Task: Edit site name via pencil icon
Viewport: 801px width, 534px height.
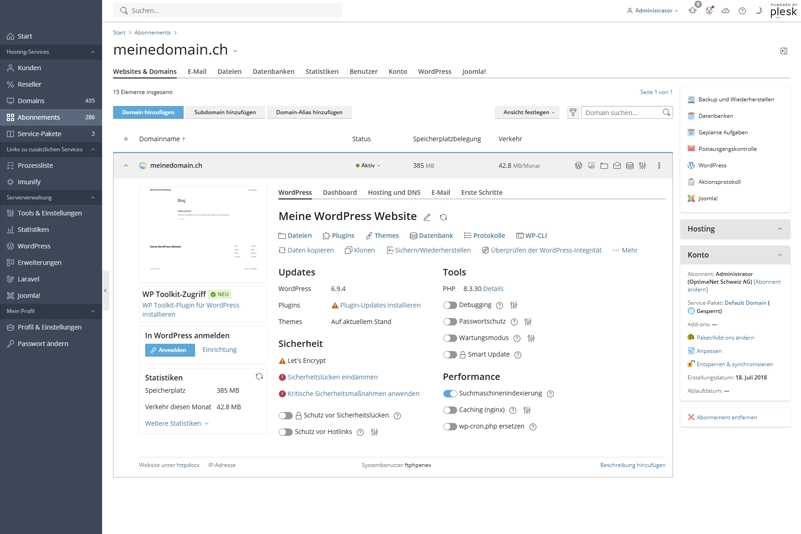Action: (427, 217)
